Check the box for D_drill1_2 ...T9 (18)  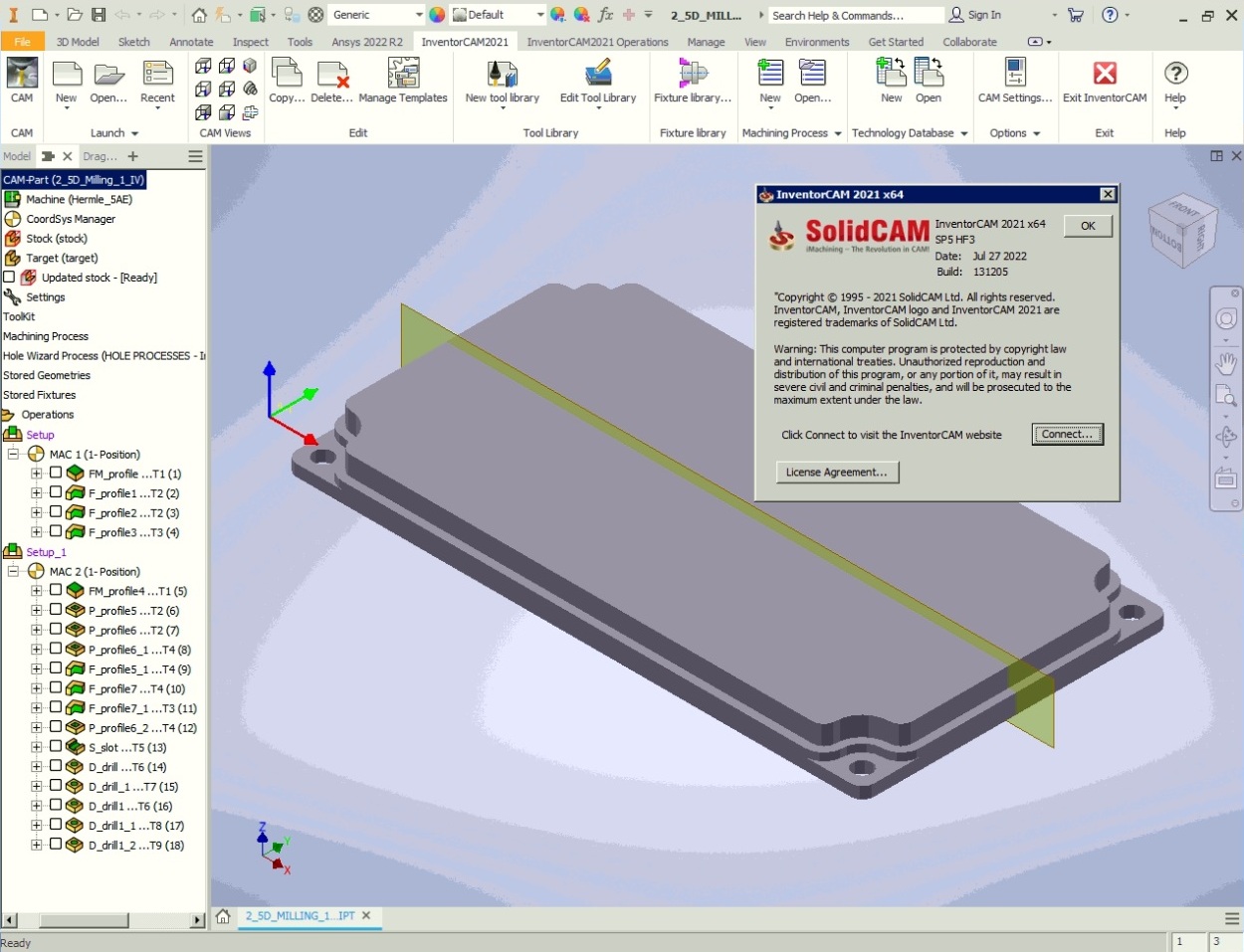56,846
